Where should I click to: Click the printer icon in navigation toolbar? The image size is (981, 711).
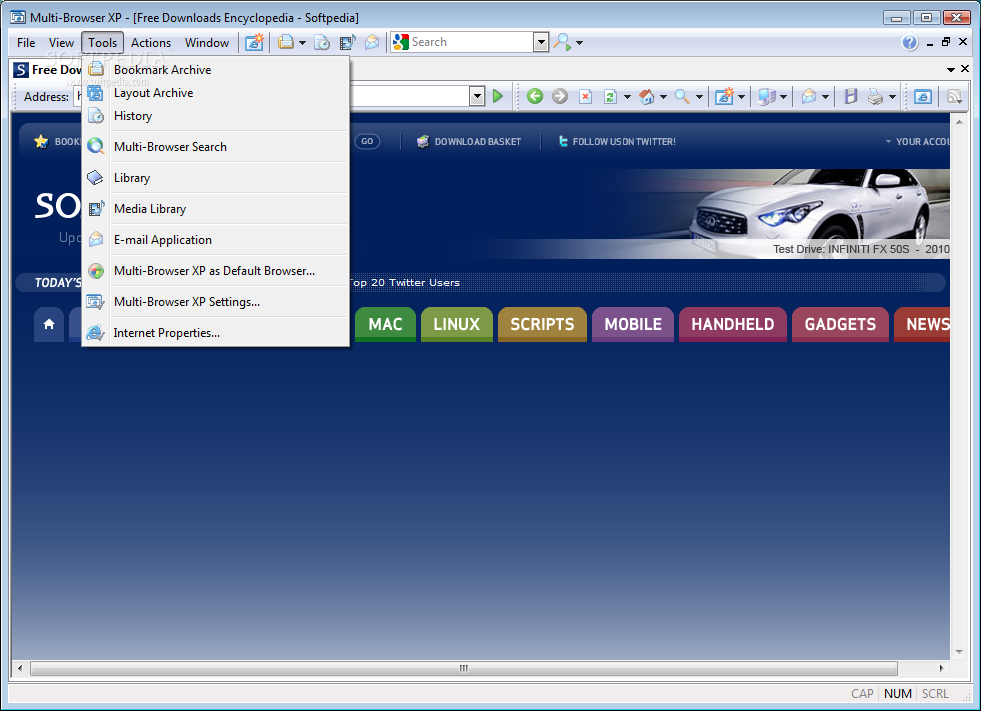[x=876, y=96]
